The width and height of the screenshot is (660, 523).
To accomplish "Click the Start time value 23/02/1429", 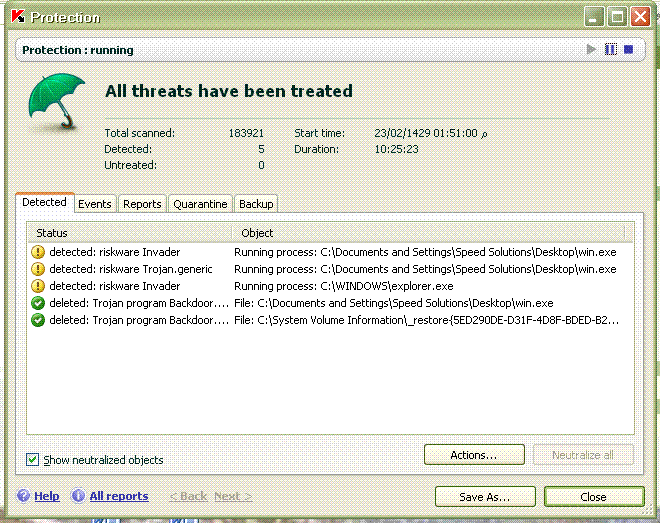I will (x=431, y=133).
